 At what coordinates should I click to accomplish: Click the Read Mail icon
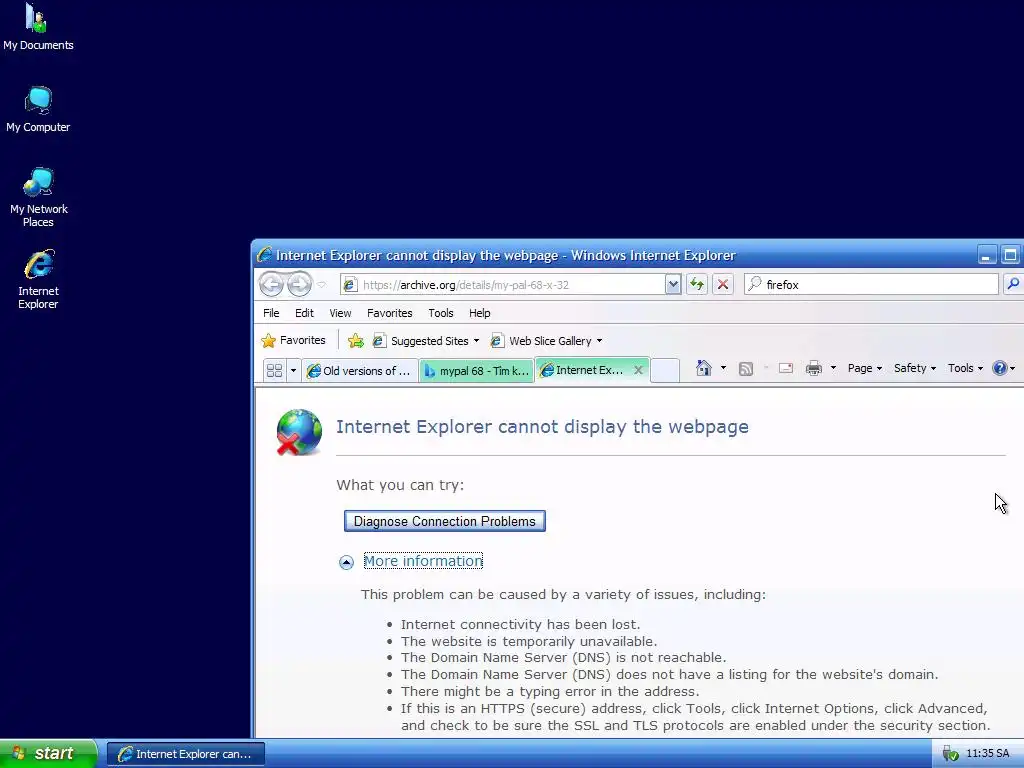click(x=786, y=368)
